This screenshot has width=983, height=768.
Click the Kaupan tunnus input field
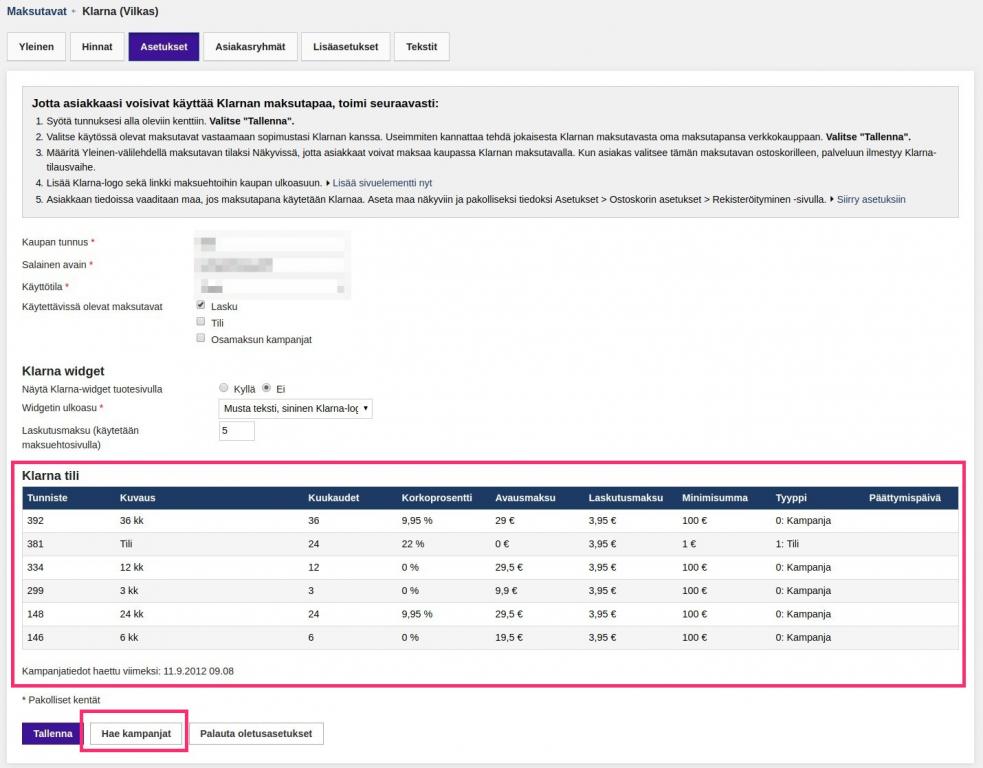[271, 243]
